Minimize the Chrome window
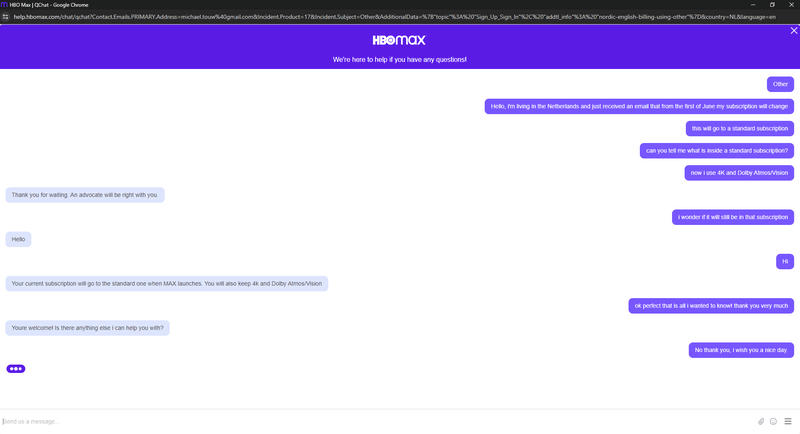The image size is (800, 434). [x=753, y=5]
